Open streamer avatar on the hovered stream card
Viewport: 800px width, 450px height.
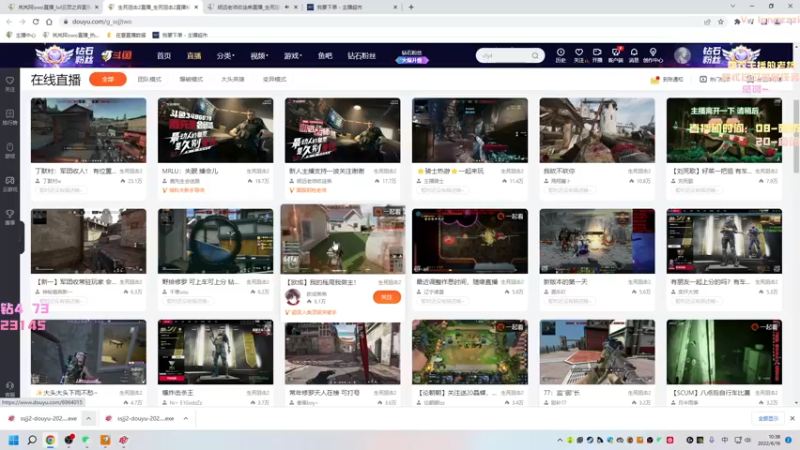click(x=293, y=297)
